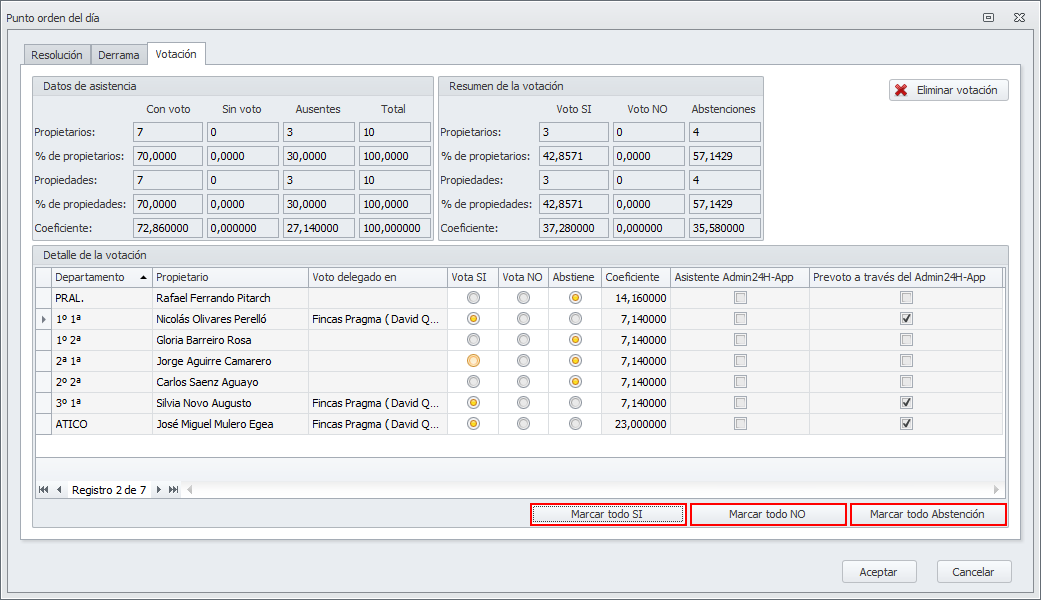Screen dimensions: 1041x600
Task: Click the red X Eliminar votación button
Action: coord(948,90)
